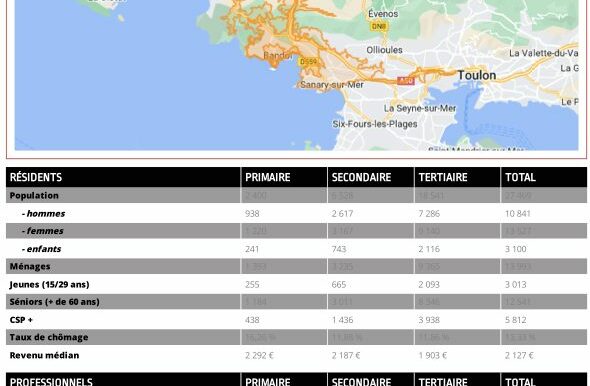Viewport: 590px width, 386px height.
Task: Click the DN8 road marker
Action: 379,27
